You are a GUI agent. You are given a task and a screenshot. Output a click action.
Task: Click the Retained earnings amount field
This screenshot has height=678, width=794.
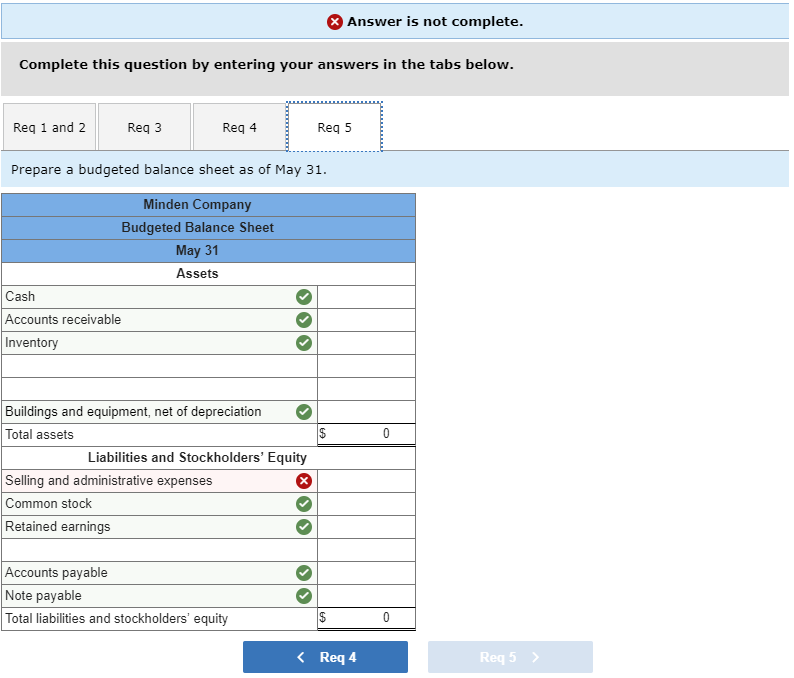pos(366,527)
